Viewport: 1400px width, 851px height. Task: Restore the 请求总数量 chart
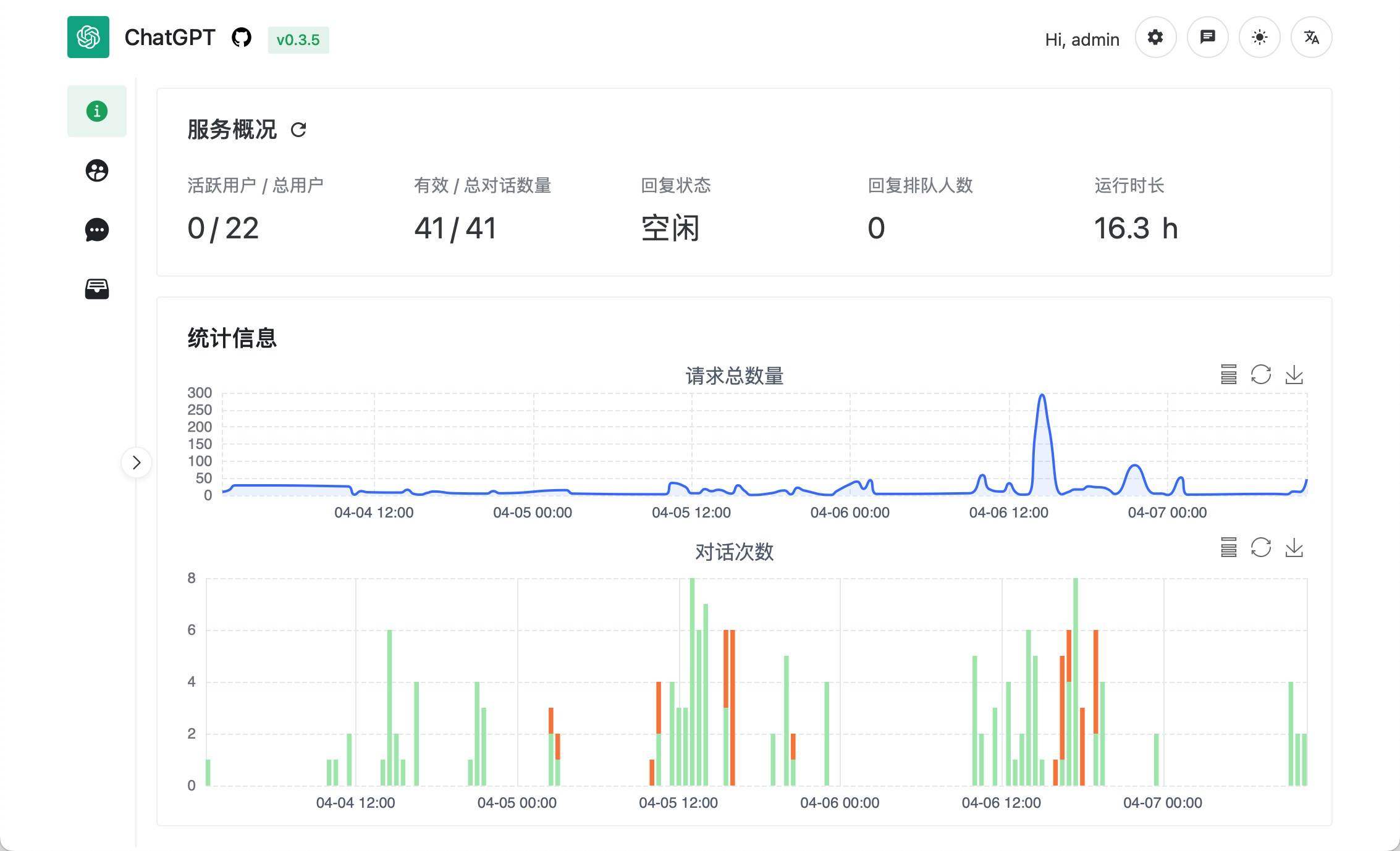(x=1261, y=375)
